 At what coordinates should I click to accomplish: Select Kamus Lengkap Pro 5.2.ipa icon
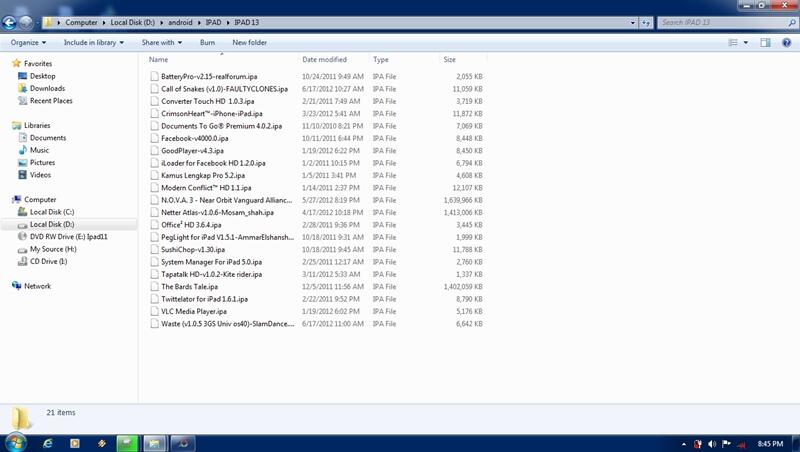pos(154,175)
